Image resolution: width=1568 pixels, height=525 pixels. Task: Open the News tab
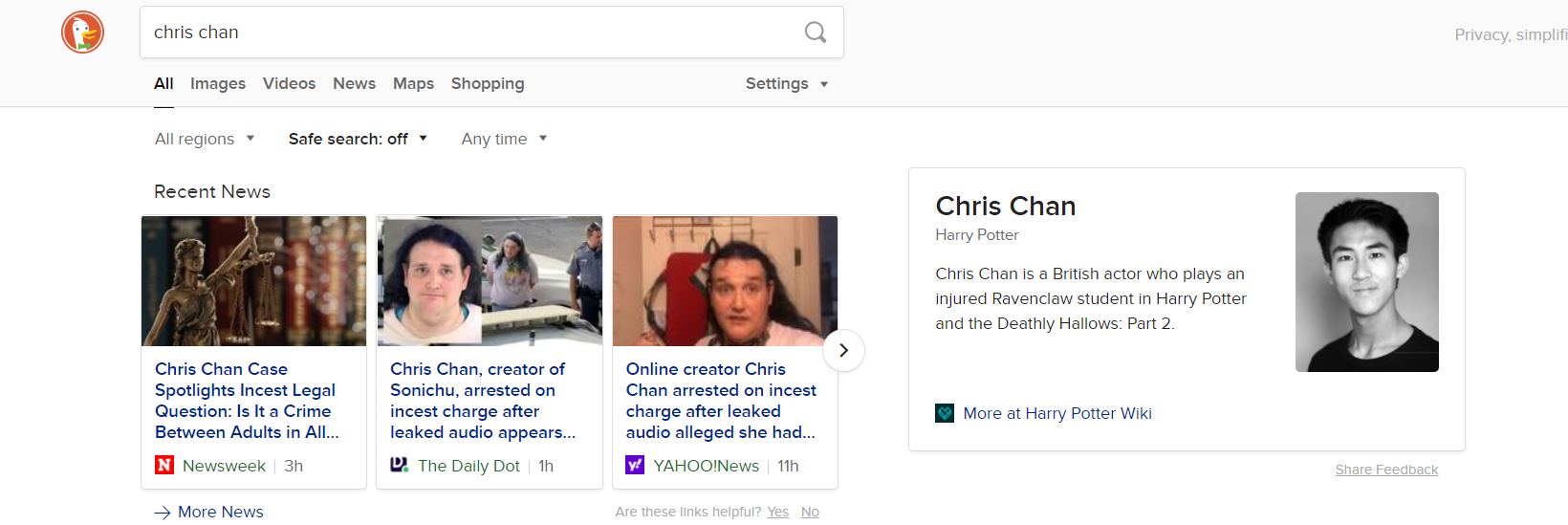(354, 84)
